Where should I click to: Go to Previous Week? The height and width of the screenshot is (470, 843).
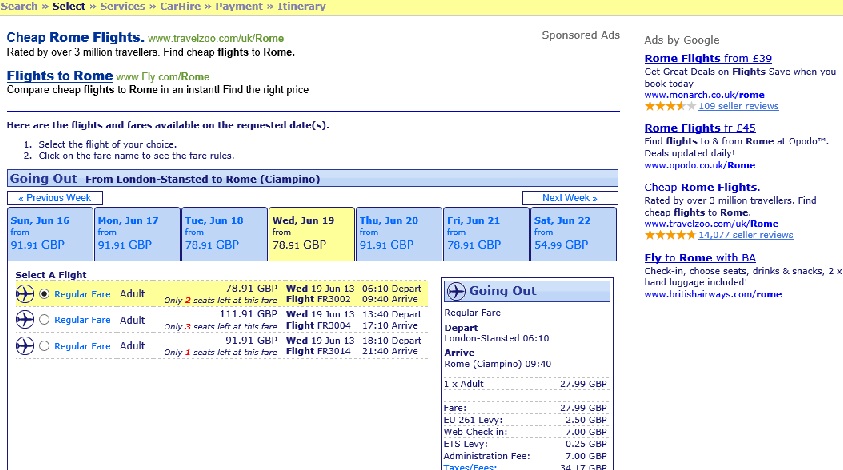[55, 198]
